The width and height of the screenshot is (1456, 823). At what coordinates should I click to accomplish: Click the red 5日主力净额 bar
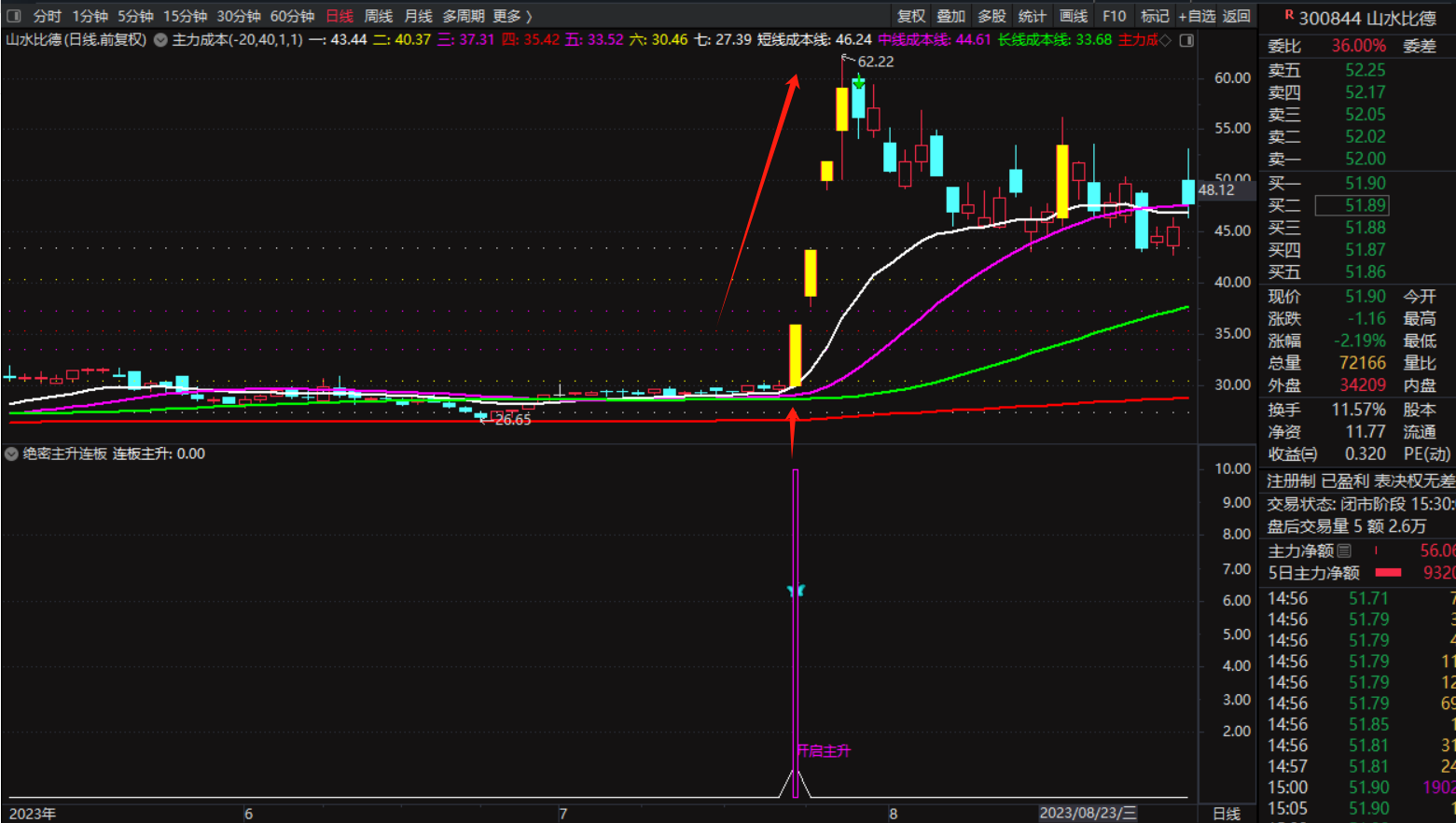coord(1388,572)
